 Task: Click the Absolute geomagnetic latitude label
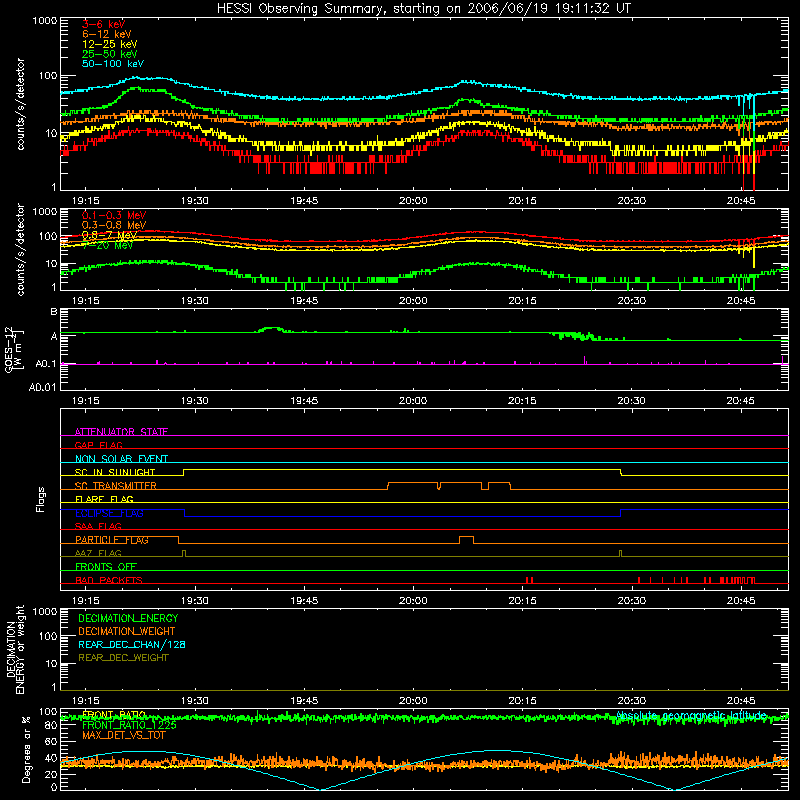coord(691,715)
